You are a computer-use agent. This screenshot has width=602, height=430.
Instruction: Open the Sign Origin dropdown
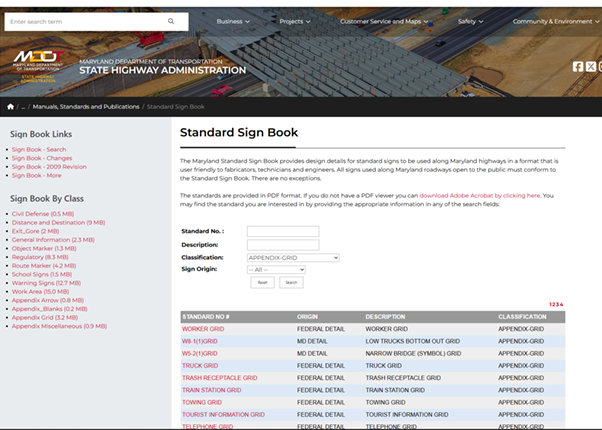(276, 270)
